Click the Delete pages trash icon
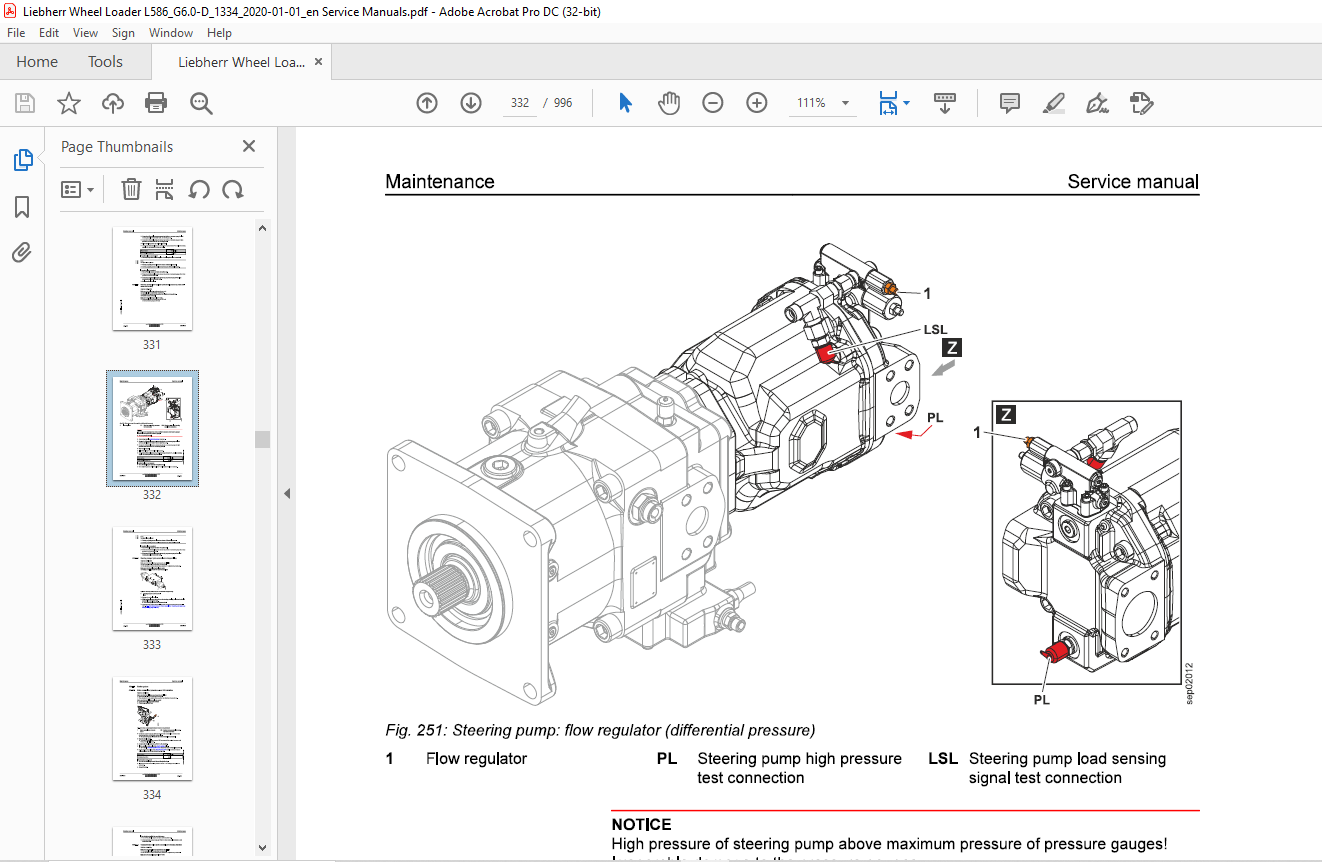Screen dimensions: 1322x862 click(x=131, y=189)
